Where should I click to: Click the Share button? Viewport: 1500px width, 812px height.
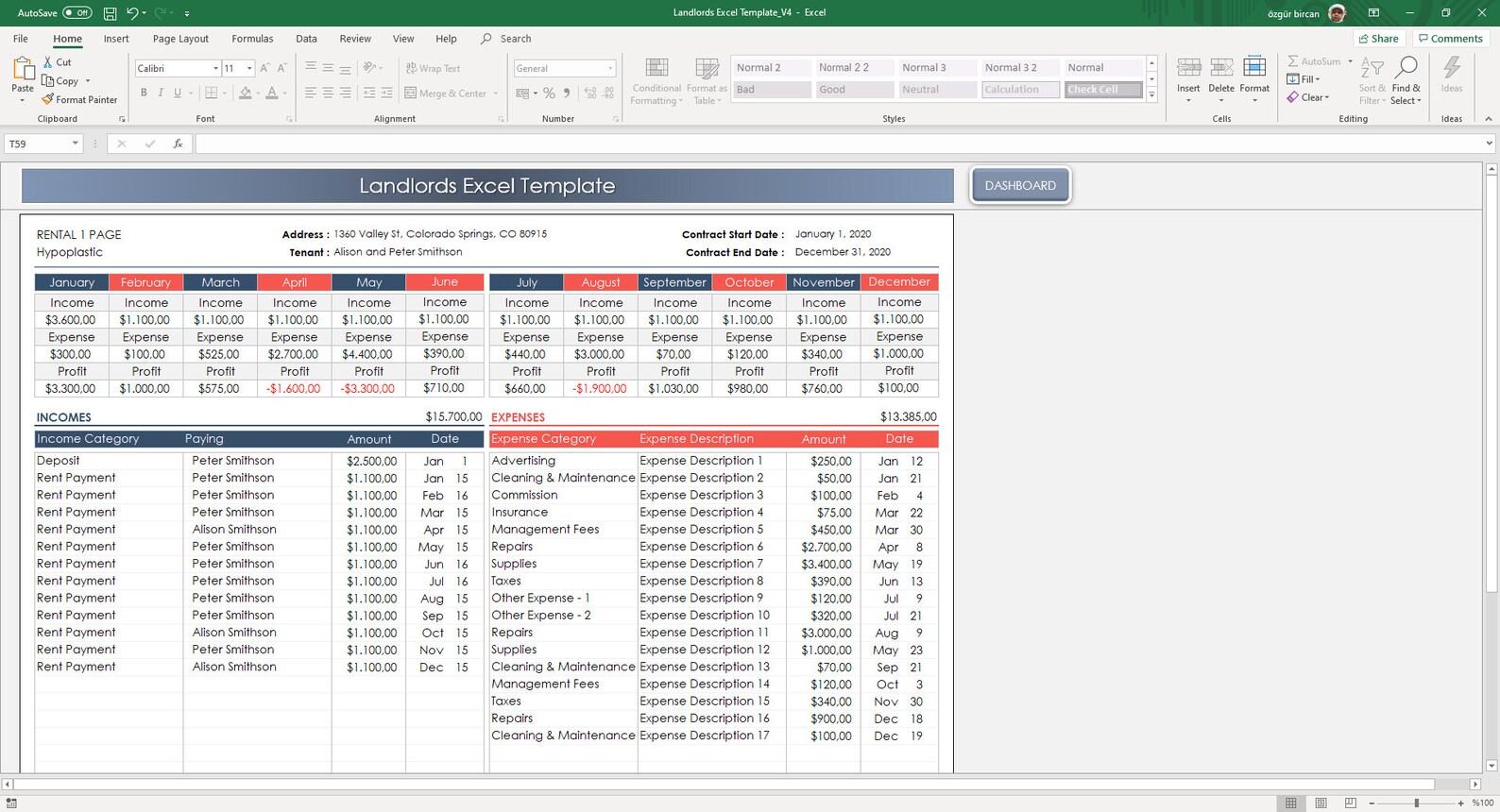tap(1379, 39)
